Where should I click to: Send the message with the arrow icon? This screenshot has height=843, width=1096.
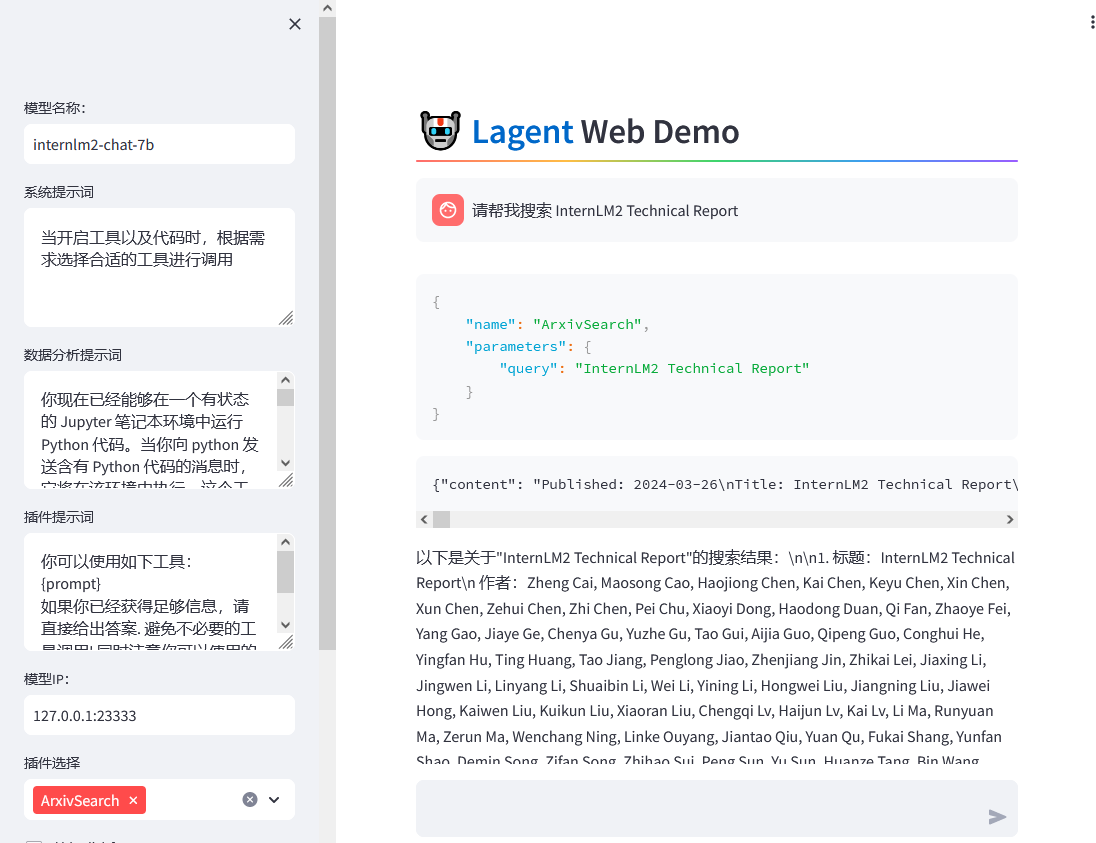pyautogui.click(x=997, y=816)
